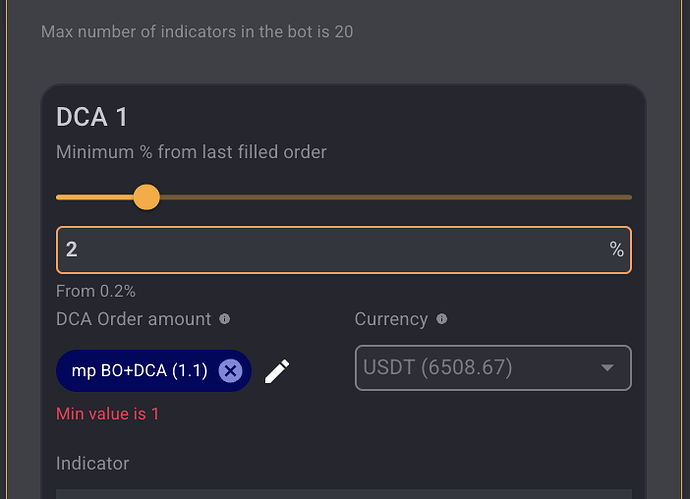Click the red Min value is 1 error
Image resolution: width=690 pixels, height=499 pixels.
coord(107,414)
